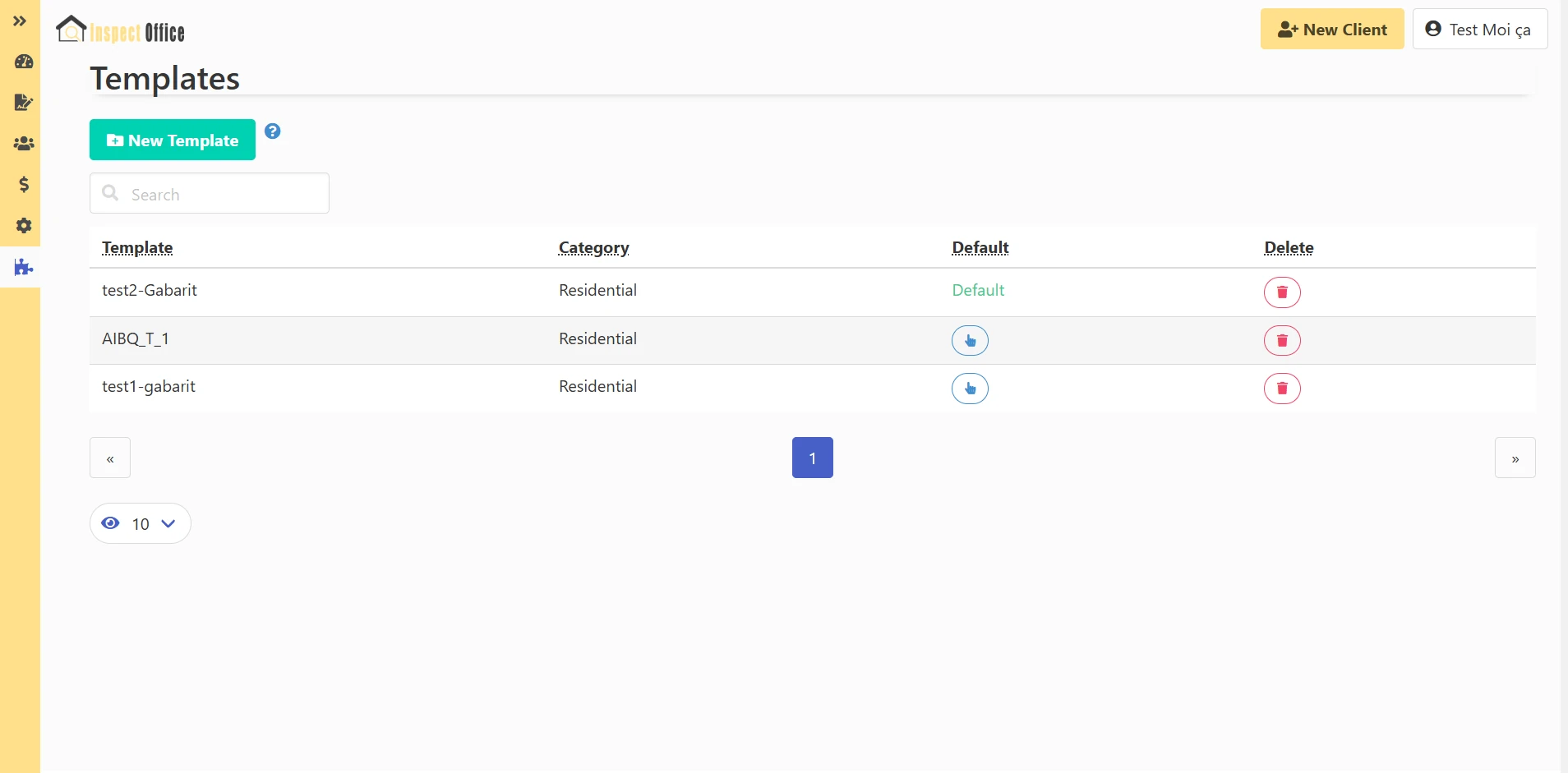Open the settings gear icon in sidebar

[x=24, y=226]
